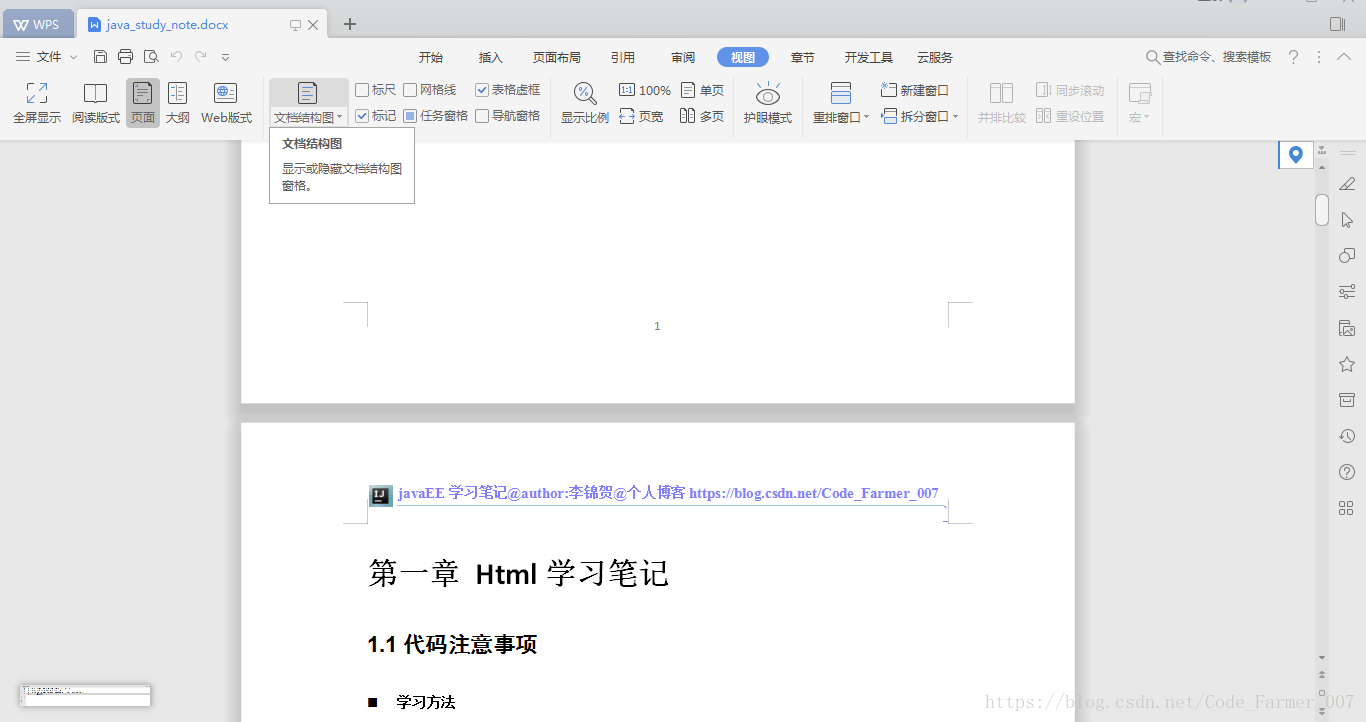Open the References (引用) tab
Screen dimensions: 1366x722
623,57
